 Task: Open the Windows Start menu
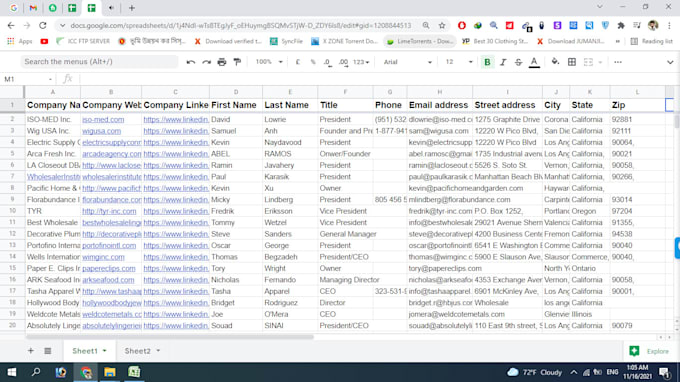point(12,372)
